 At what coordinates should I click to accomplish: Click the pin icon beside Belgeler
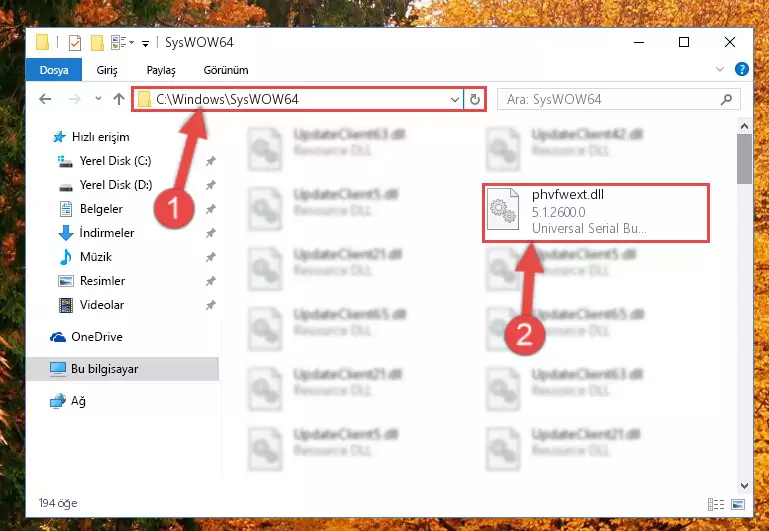click(x=210, y=209)
